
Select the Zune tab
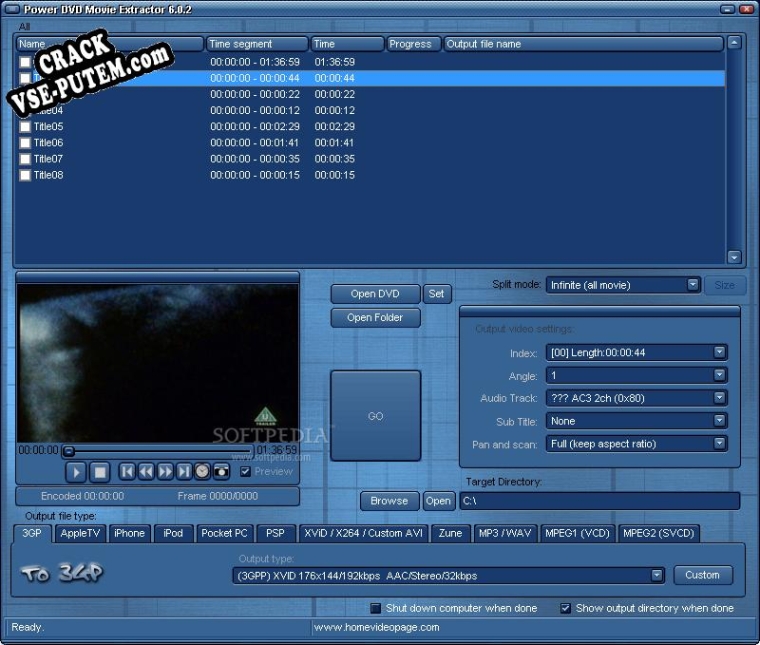[x=450, y=533]
